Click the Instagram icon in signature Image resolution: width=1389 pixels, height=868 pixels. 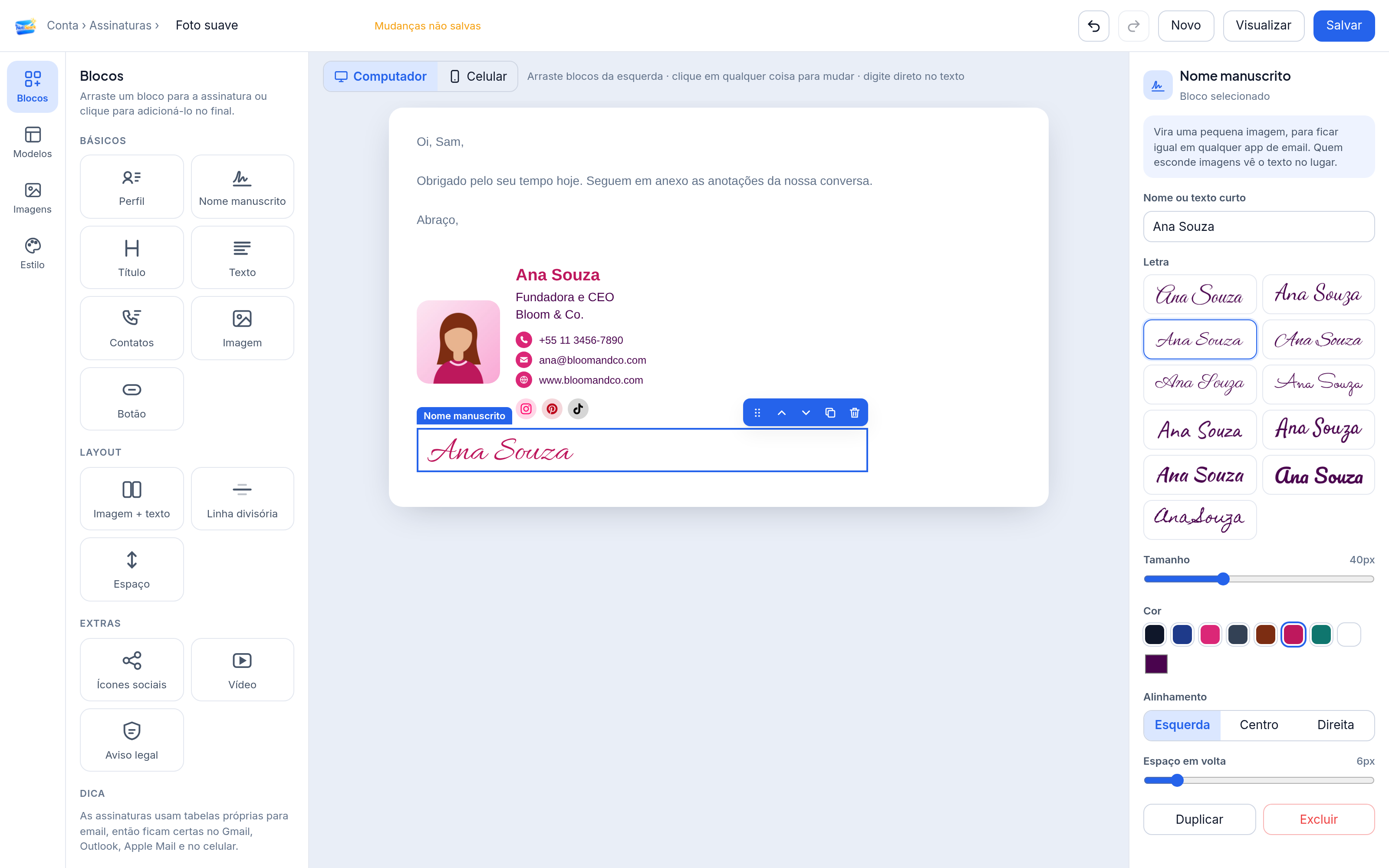(526, 409)
